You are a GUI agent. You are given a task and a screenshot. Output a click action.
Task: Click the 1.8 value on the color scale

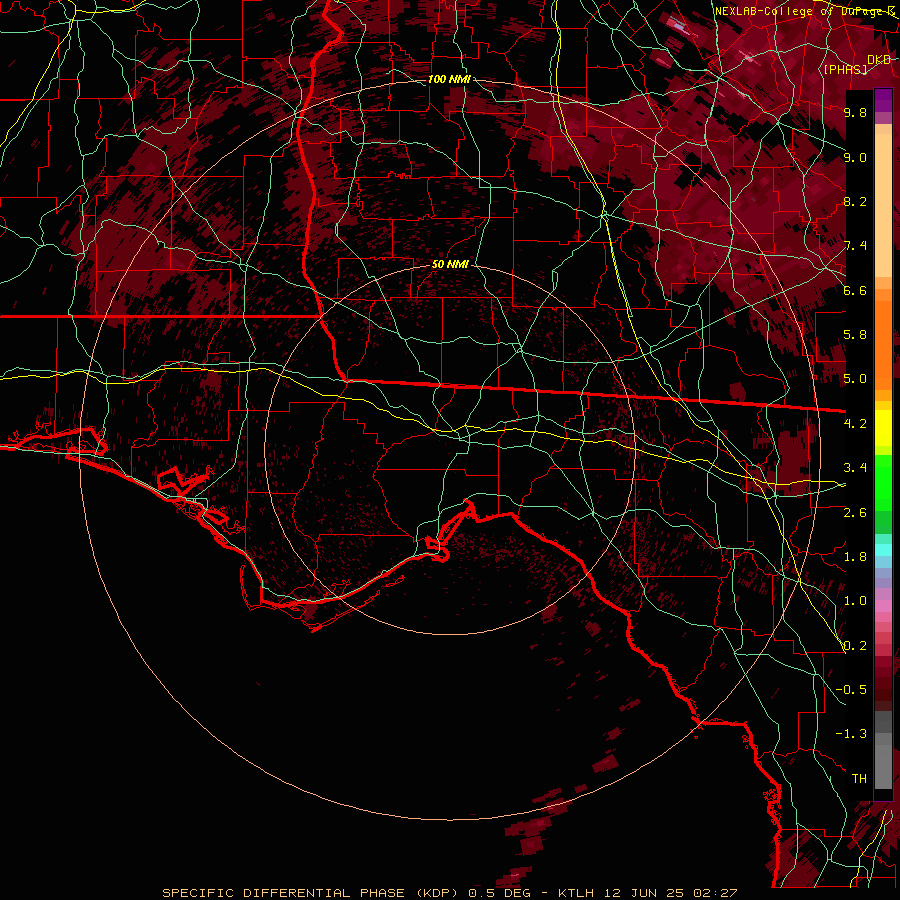point(855,557)
